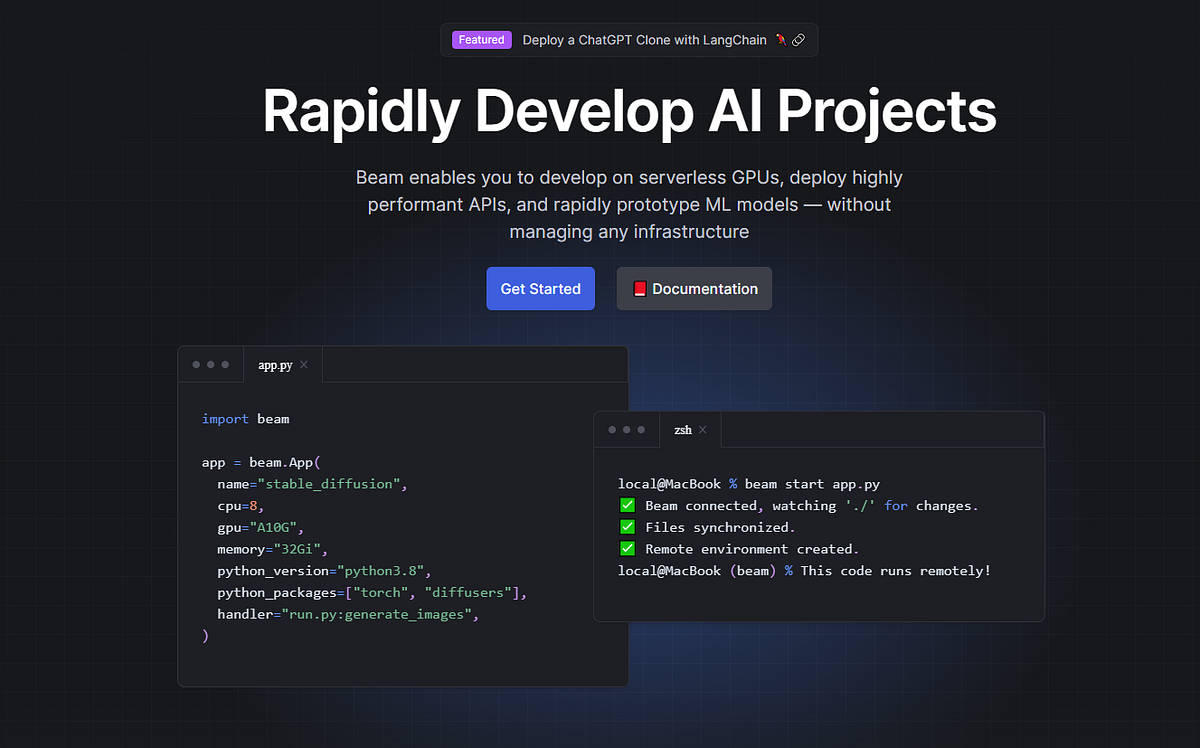Click the third window dot on app.py editor
This screenshot has width=1200, height=748.
coord(224,364)
